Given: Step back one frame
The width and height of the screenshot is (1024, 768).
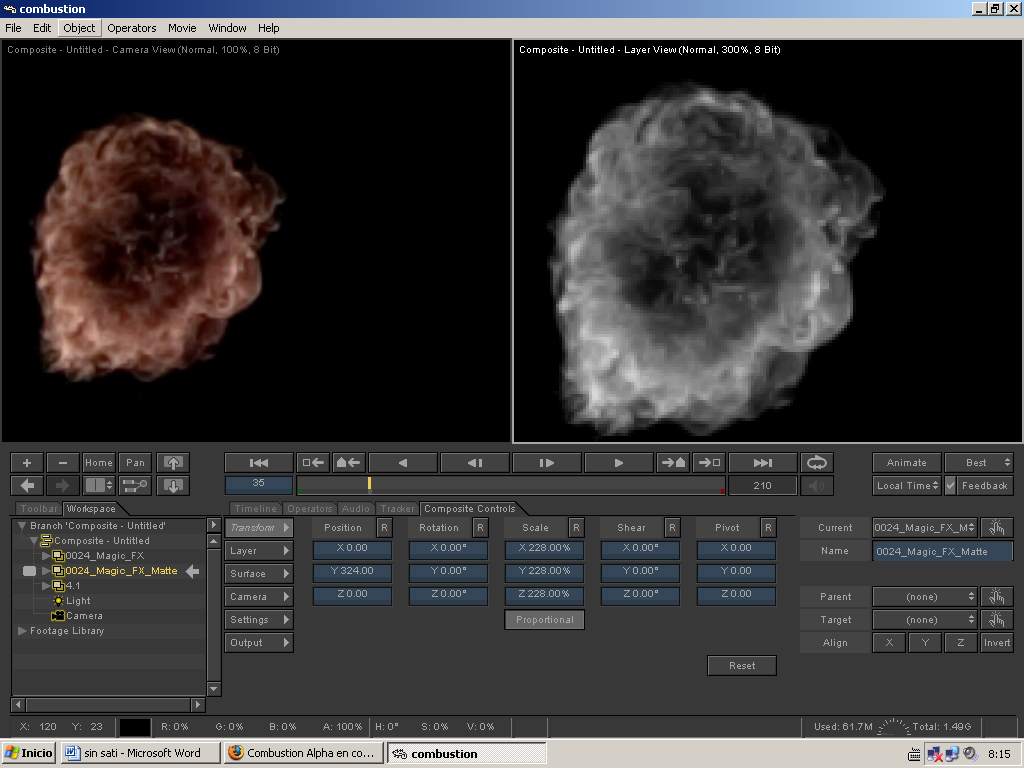Looking at the screenshot, I should point(475,463).
